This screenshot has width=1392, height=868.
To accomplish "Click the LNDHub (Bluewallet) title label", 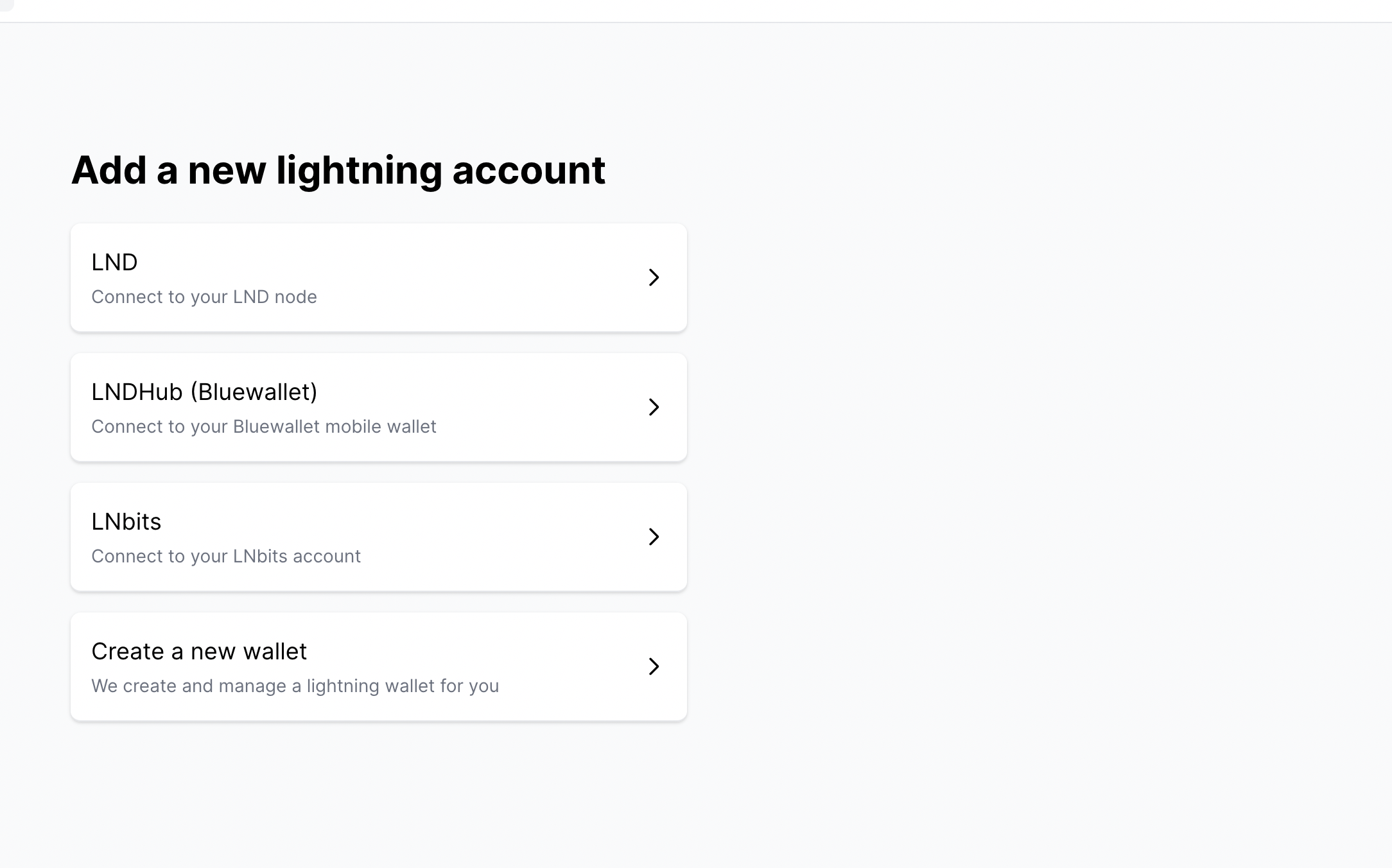I will tap(205, 392).
